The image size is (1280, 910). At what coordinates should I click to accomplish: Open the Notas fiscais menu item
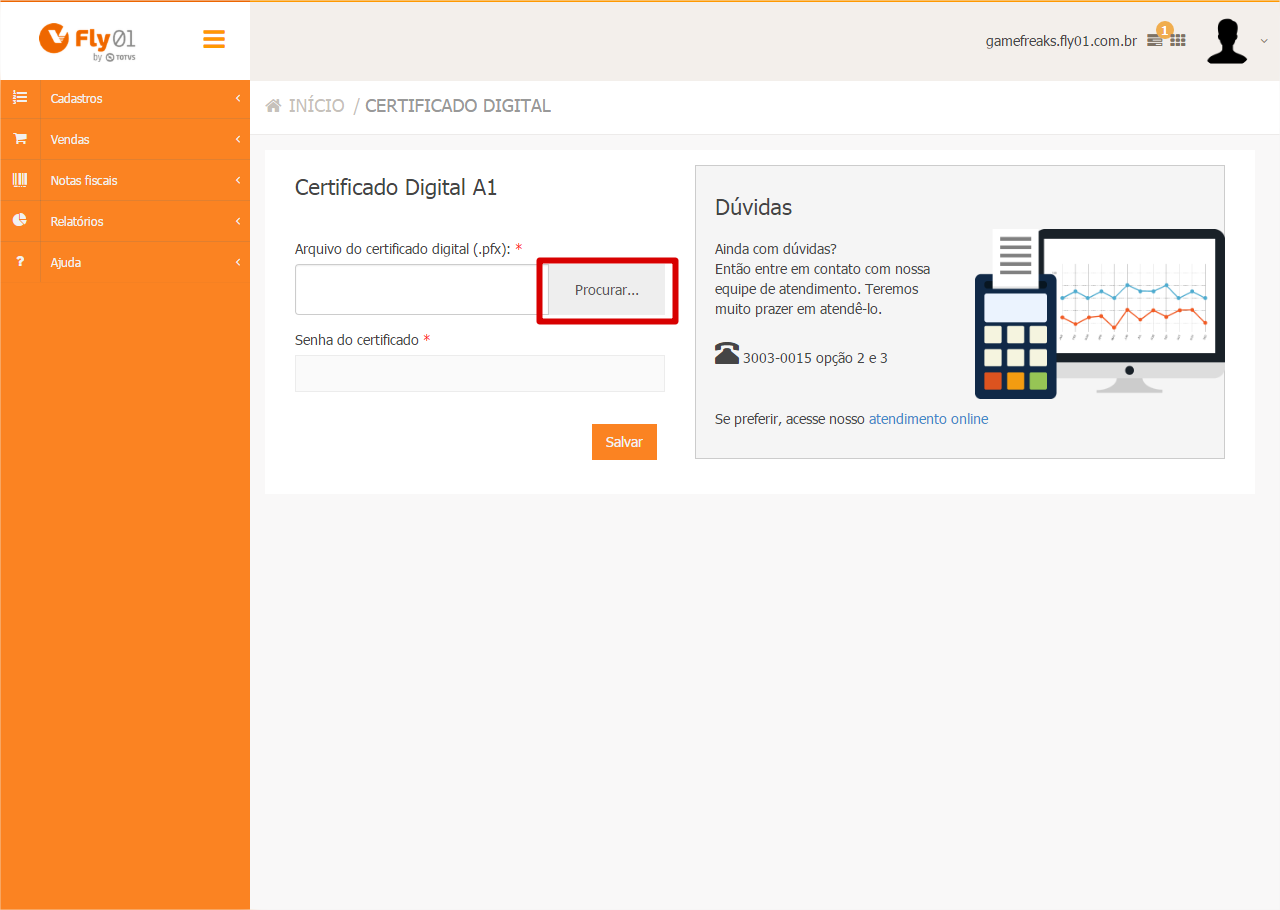click(125, 180)
